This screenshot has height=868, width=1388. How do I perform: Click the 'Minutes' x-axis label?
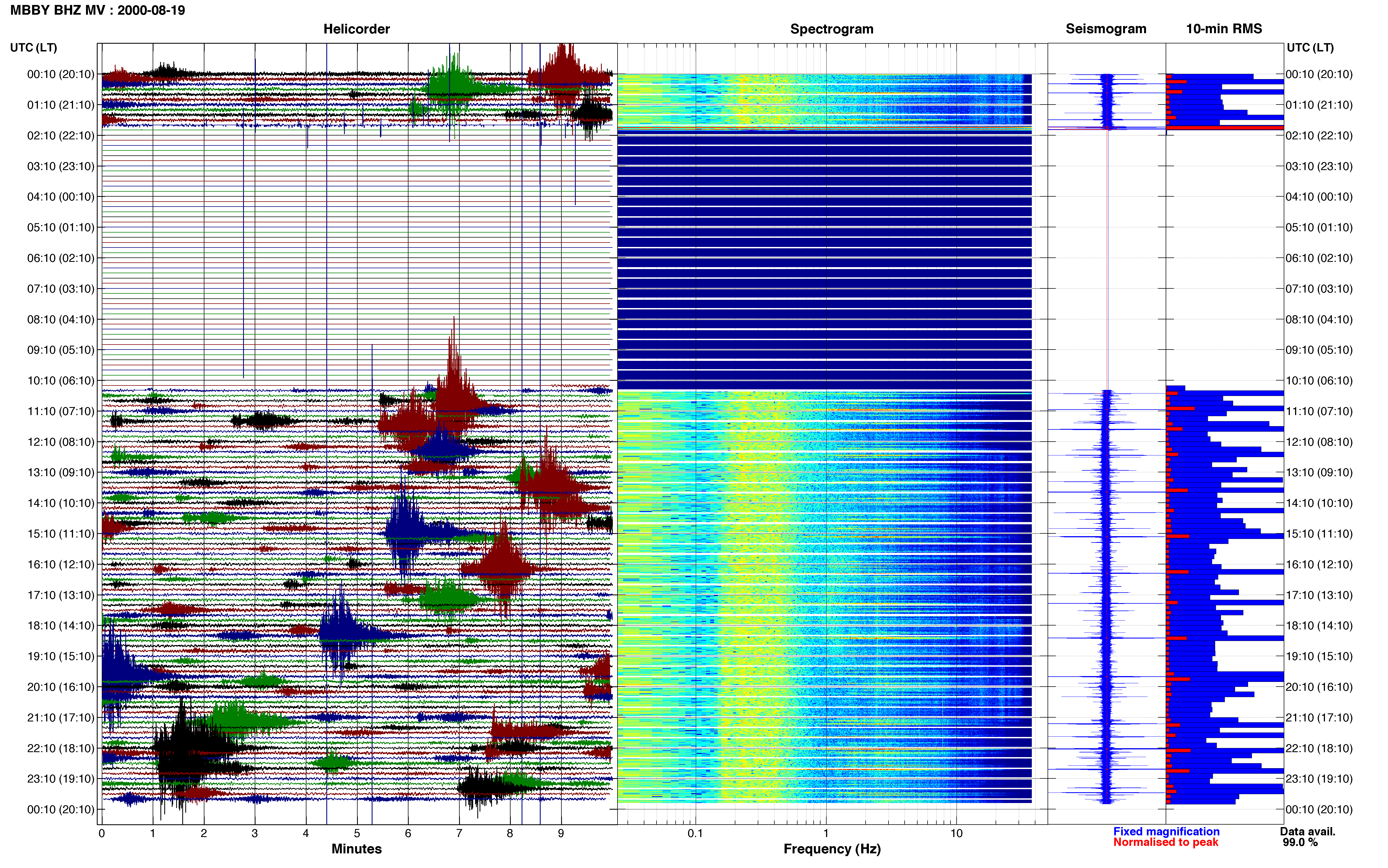356,848
